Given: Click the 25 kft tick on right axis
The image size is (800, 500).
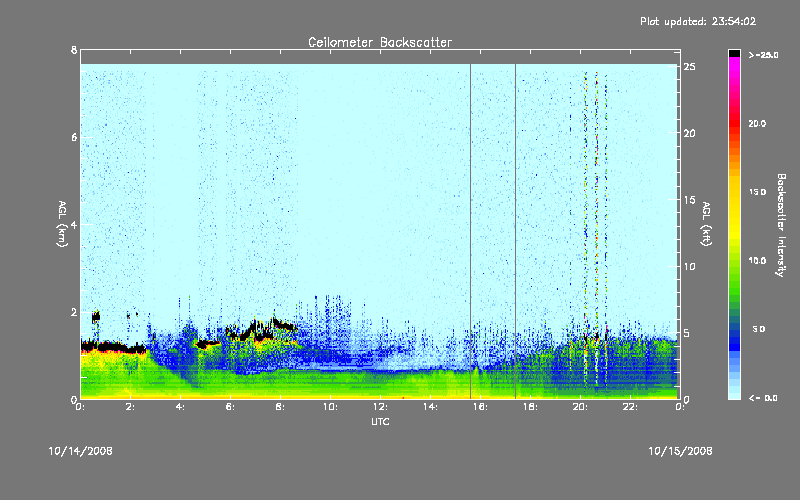Looking at the screenshot, I should point(690,67).
